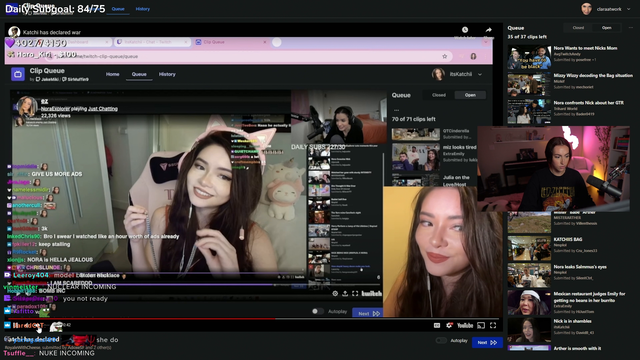Switch to the History tab in the top bar
Screen dimensions: 640x360
pos(142,9)
